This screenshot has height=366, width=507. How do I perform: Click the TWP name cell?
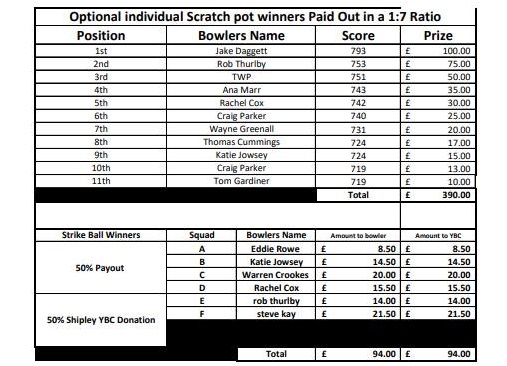pos(241,77)
